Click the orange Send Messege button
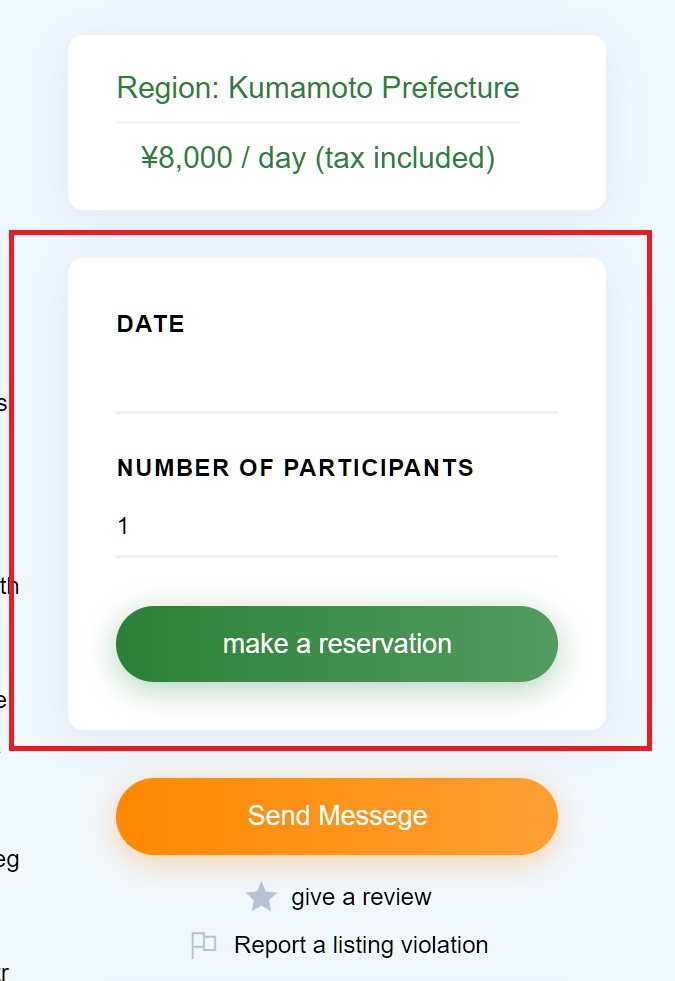This screenshot has width=675, height=981. (x=337, y=816)
